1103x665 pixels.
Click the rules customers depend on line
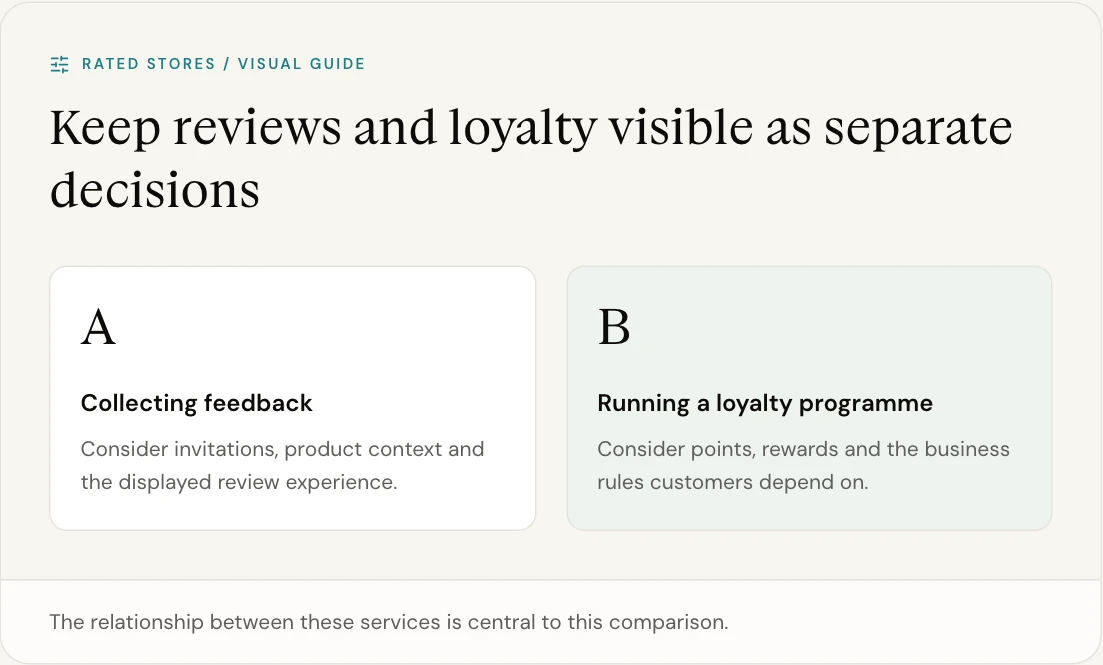click(x=733, y=482)
